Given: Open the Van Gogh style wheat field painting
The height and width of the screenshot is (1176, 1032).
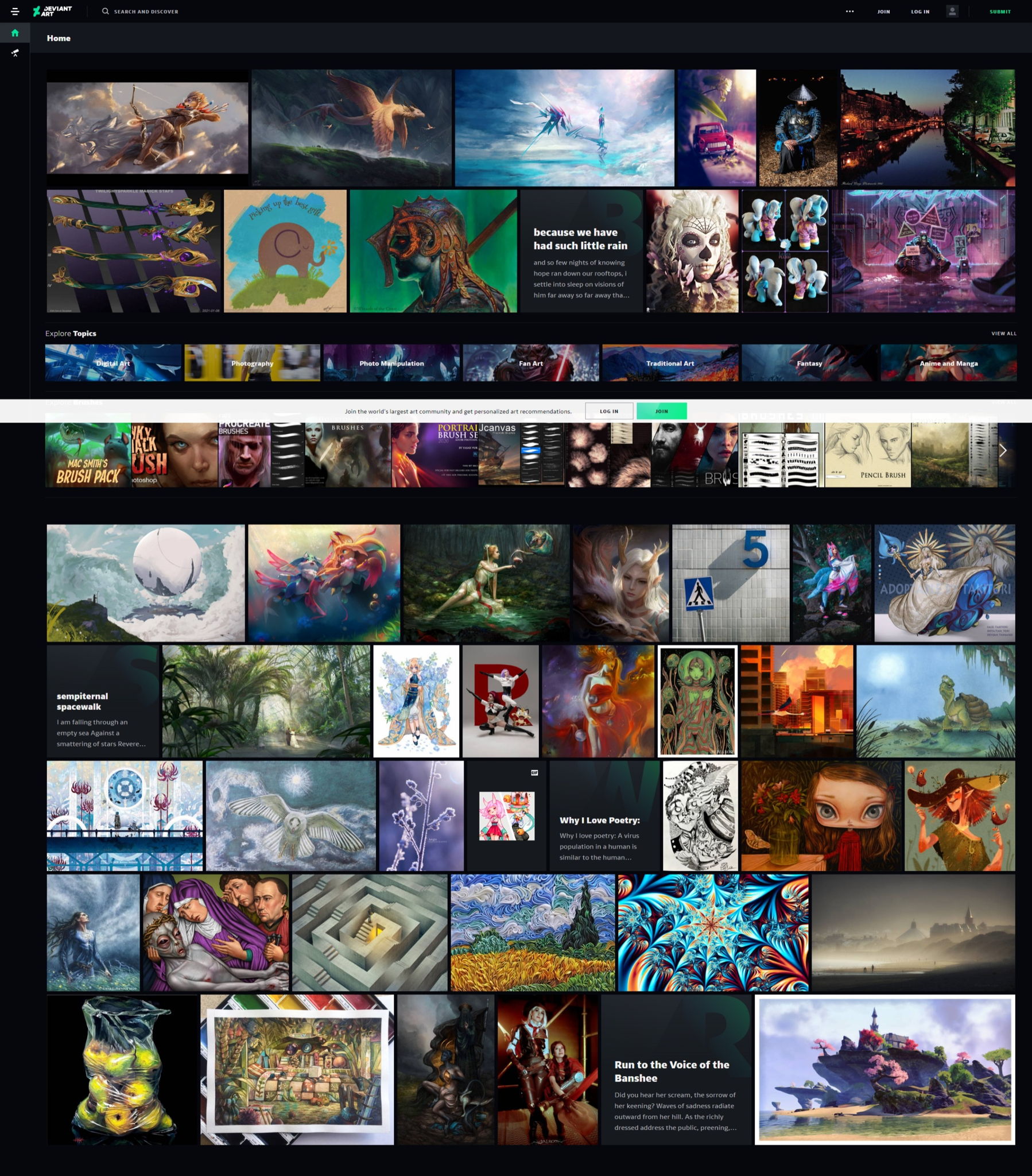Looking at the screenshot, I should (533, 933).
